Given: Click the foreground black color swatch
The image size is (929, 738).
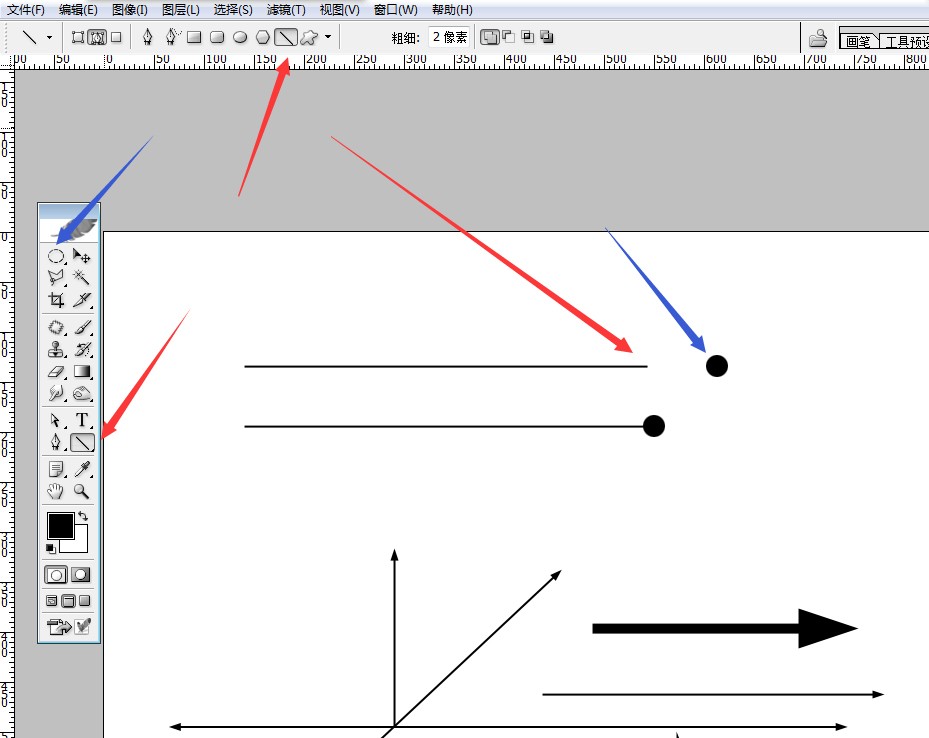Looking at the screenshot, I should pos(60,525).
